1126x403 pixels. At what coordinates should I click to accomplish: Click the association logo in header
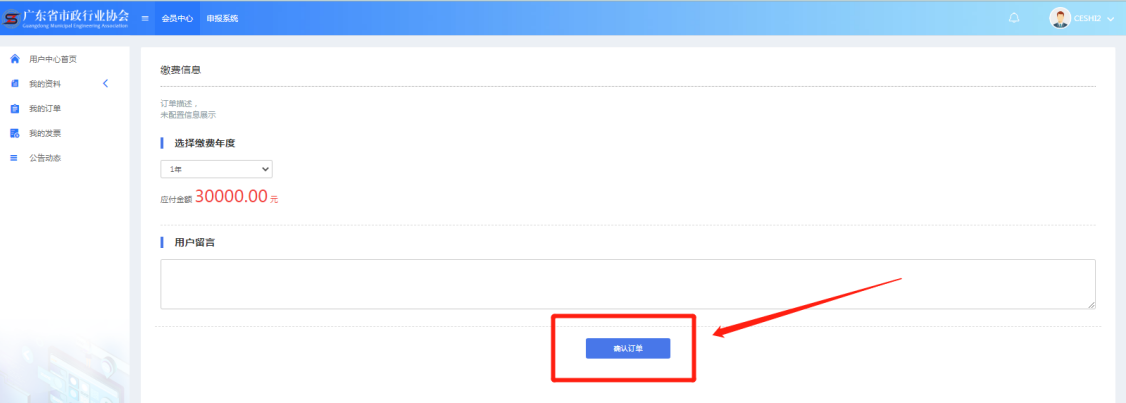66,18
